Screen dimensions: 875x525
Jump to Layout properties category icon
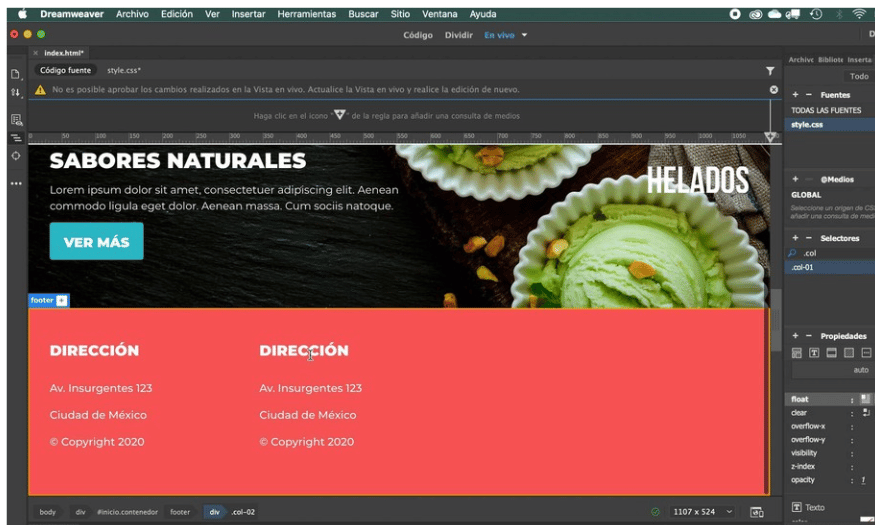[x=797, y=353]
